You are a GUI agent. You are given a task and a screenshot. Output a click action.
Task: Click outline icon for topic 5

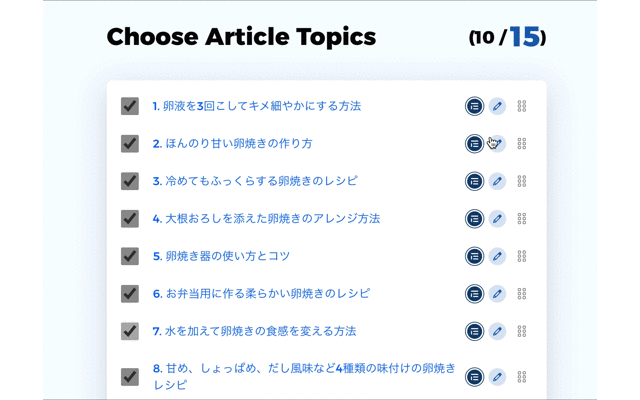tap(474, 256)
